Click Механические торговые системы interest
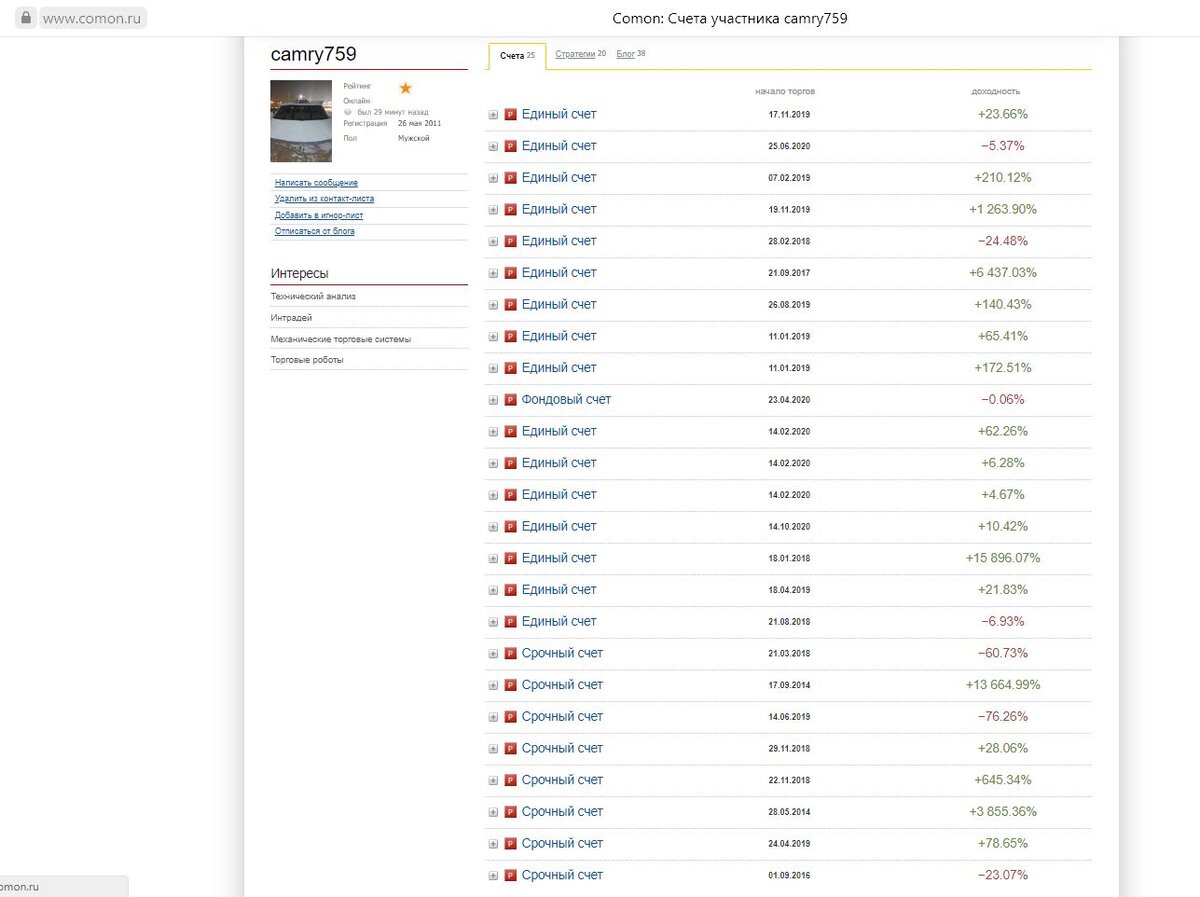Viewport: 1200px width, 897px height. pos(340,339)
